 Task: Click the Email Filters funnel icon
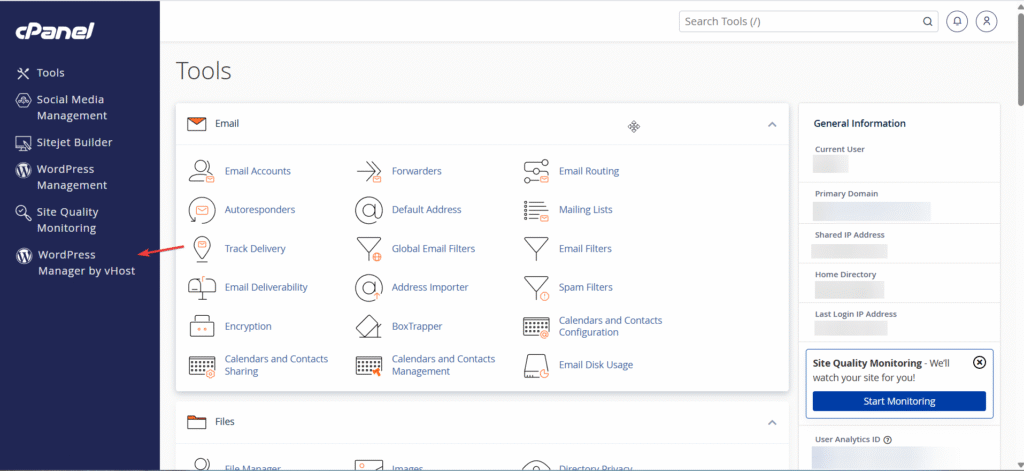click(536, 248)
